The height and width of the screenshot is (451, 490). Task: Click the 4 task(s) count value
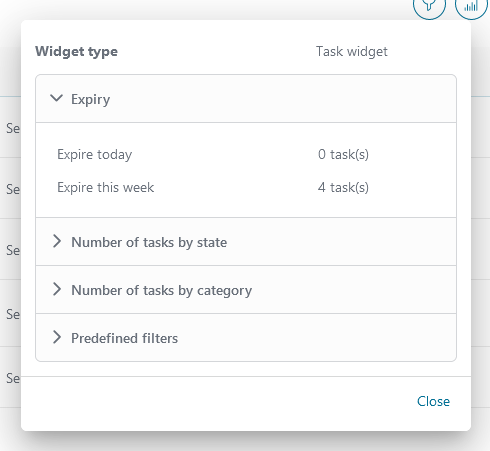coord(343,187)
